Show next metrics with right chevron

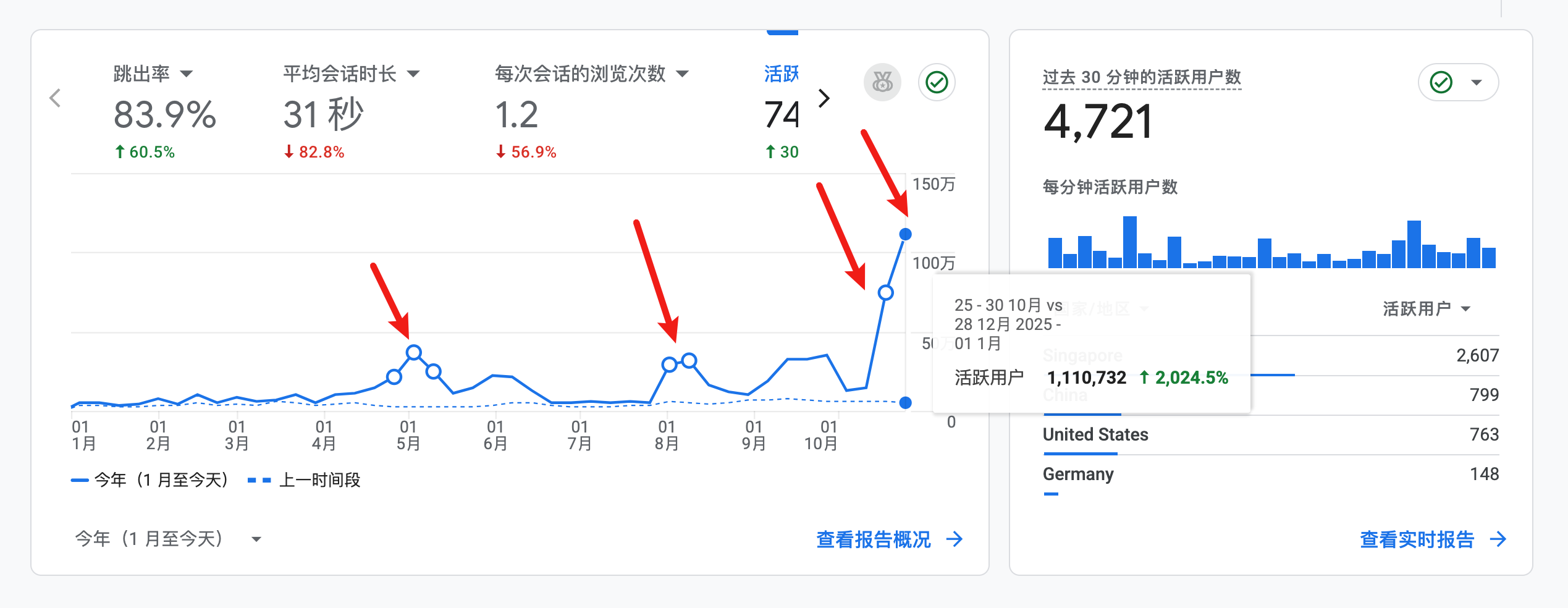click(824, 98)
